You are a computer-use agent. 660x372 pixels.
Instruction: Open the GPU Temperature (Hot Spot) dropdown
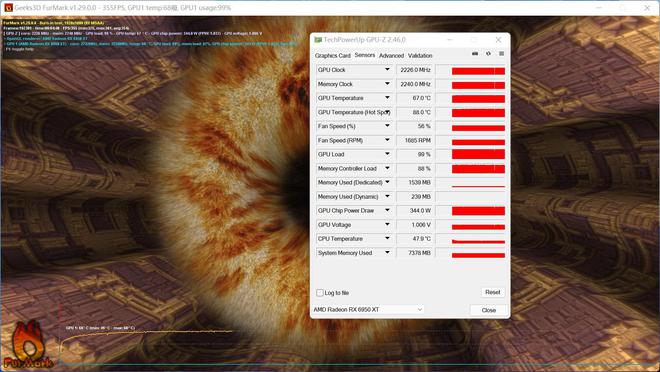387,112
